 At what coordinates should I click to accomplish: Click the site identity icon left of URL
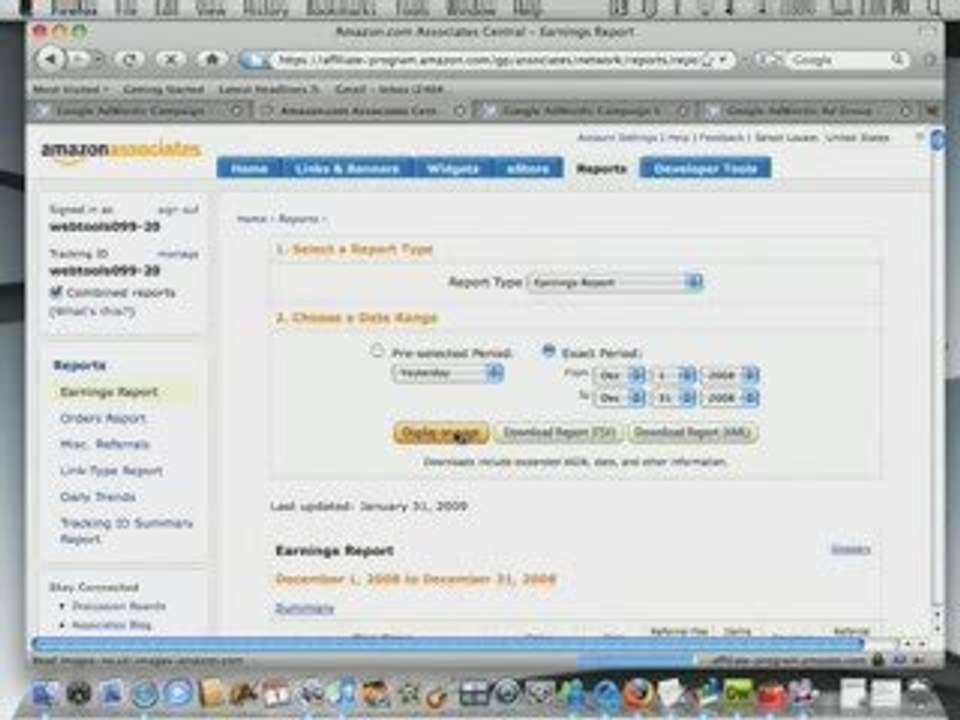[x=255, y=60]
